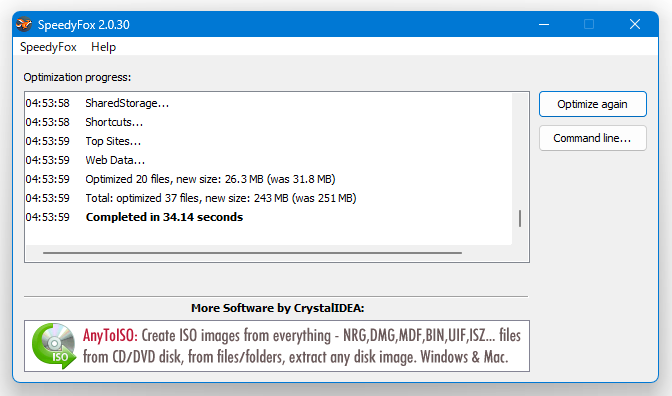Click the 'Optimization progress:' label
Image resolution: width=672 pixels, height=396 pixels.
(77, 77)
